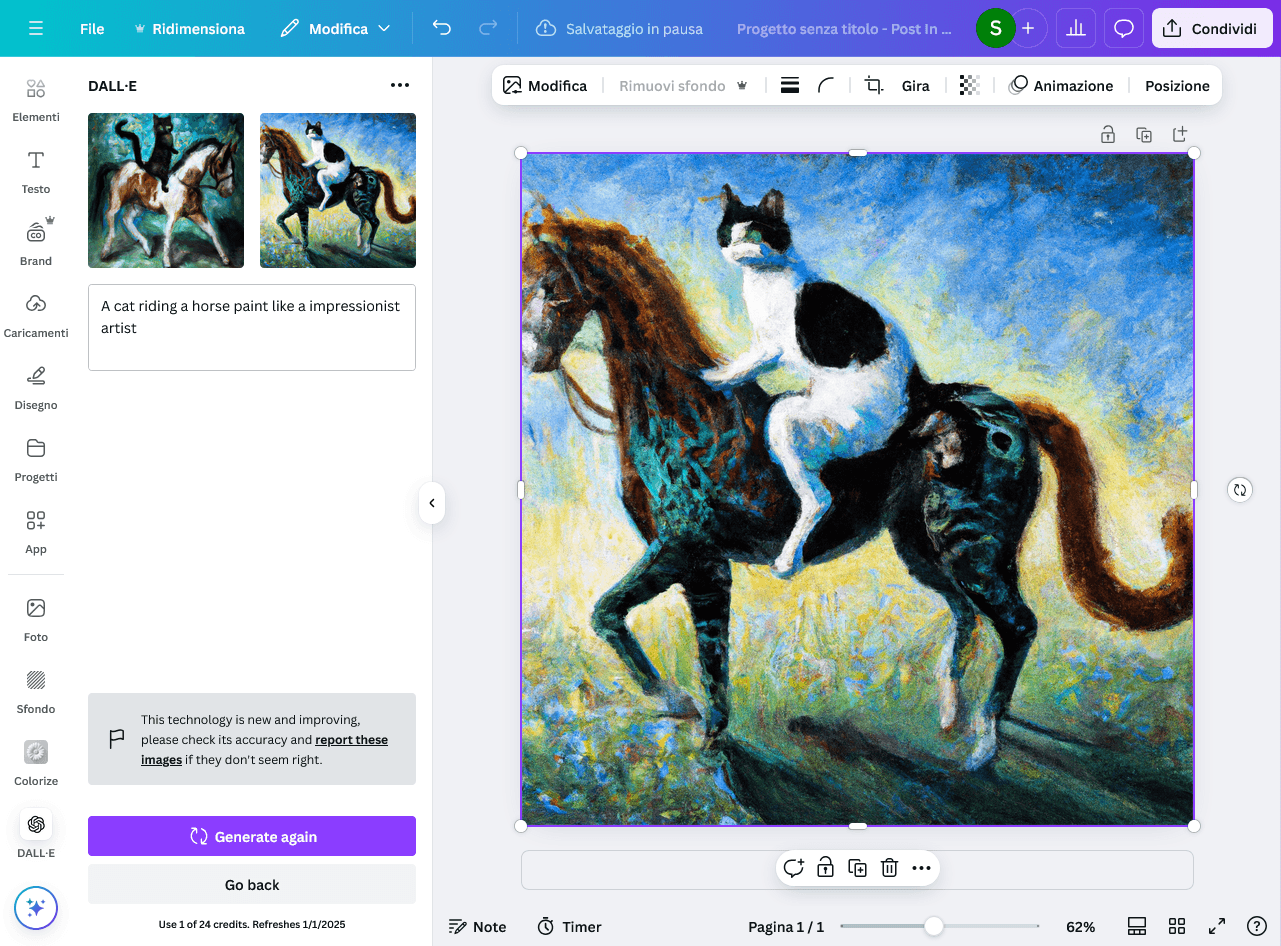The height and width of the screenshot is (946, 1281).
Task: Click the Canva magic assistant button
Action: (36, 908)
